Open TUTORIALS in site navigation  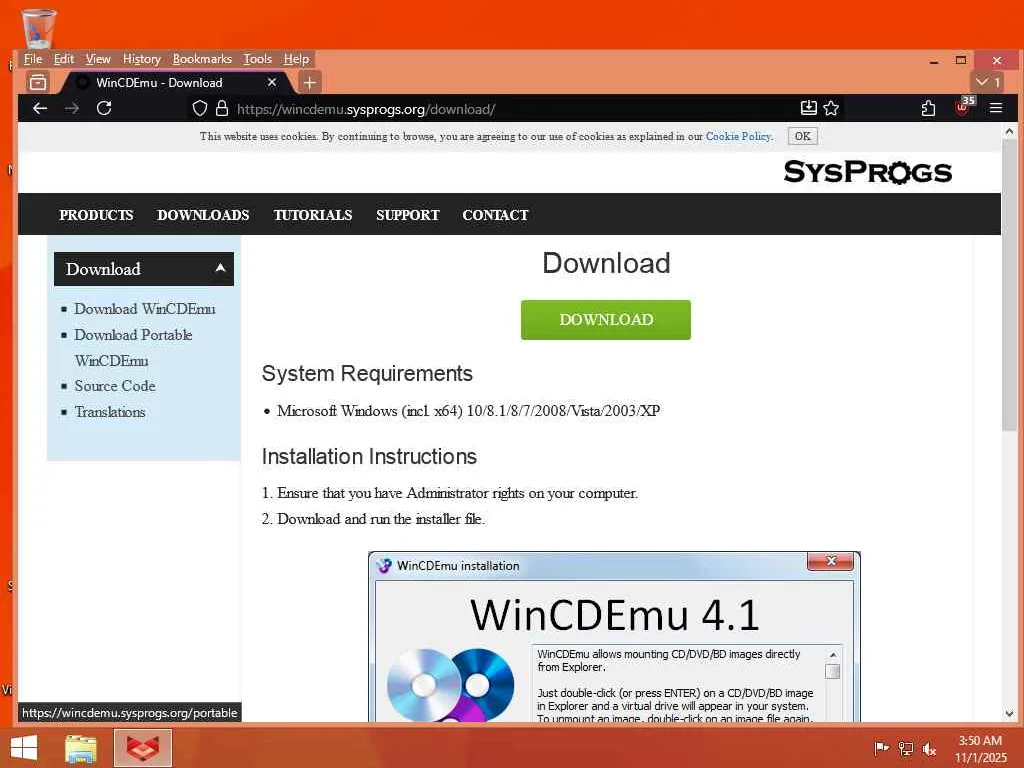pyautogui.click(x=313, y=215)
